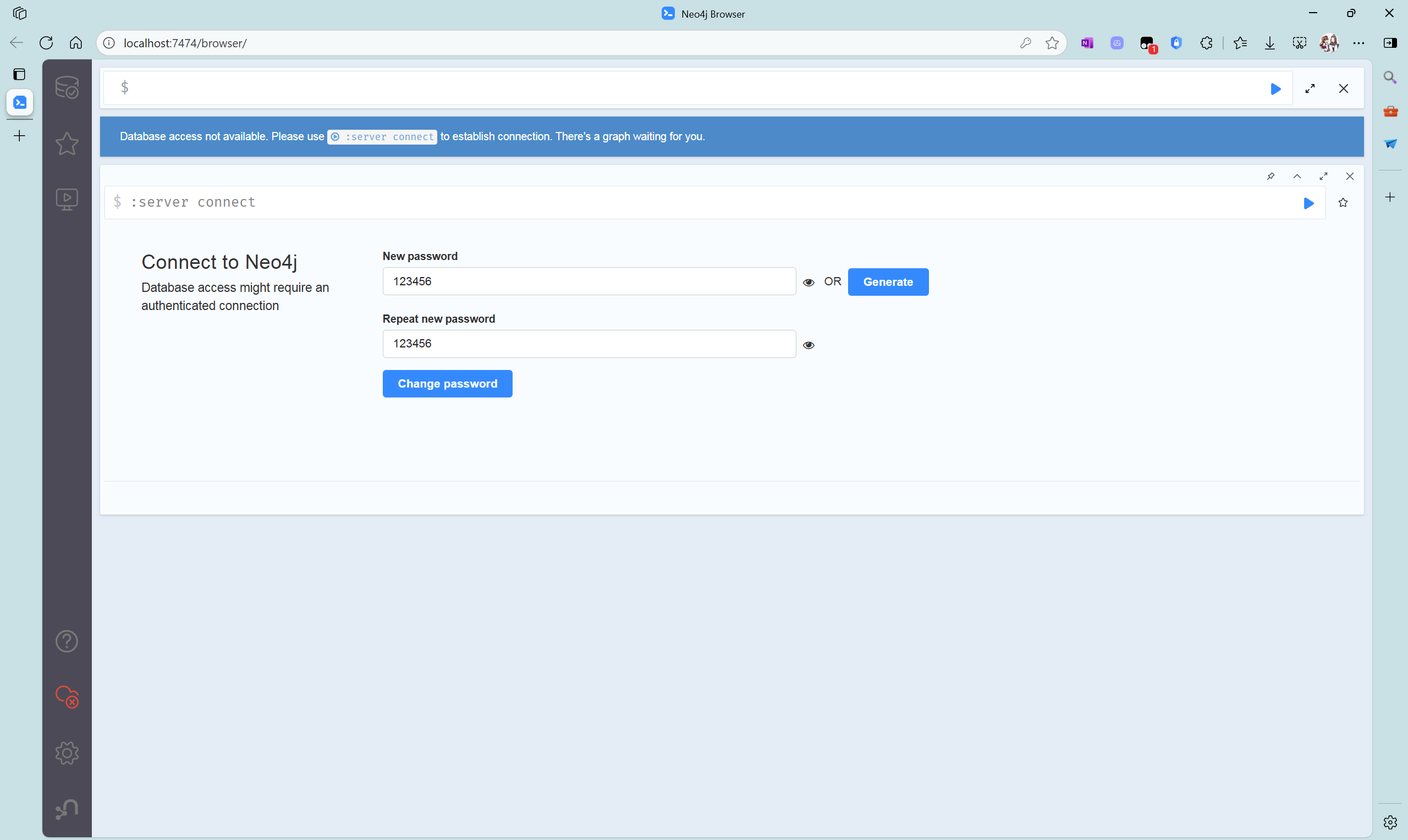Open the Database information sidebar icon
The height and width of the screenshot is (840, 1408).
pos(67,87)
